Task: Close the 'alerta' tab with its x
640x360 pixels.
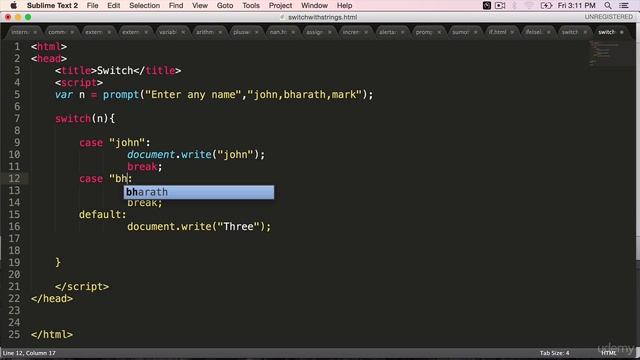Action: (402, 32)
